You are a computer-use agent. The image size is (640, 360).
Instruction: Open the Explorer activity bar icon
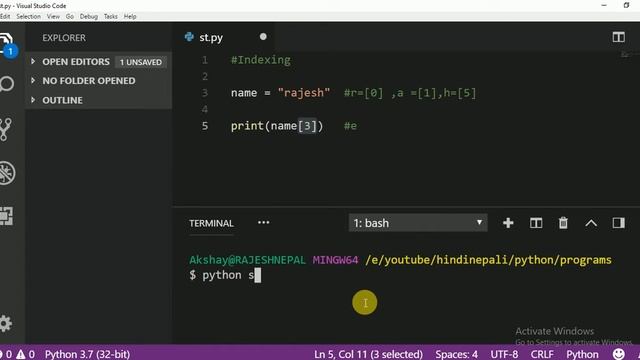[7, 43]
